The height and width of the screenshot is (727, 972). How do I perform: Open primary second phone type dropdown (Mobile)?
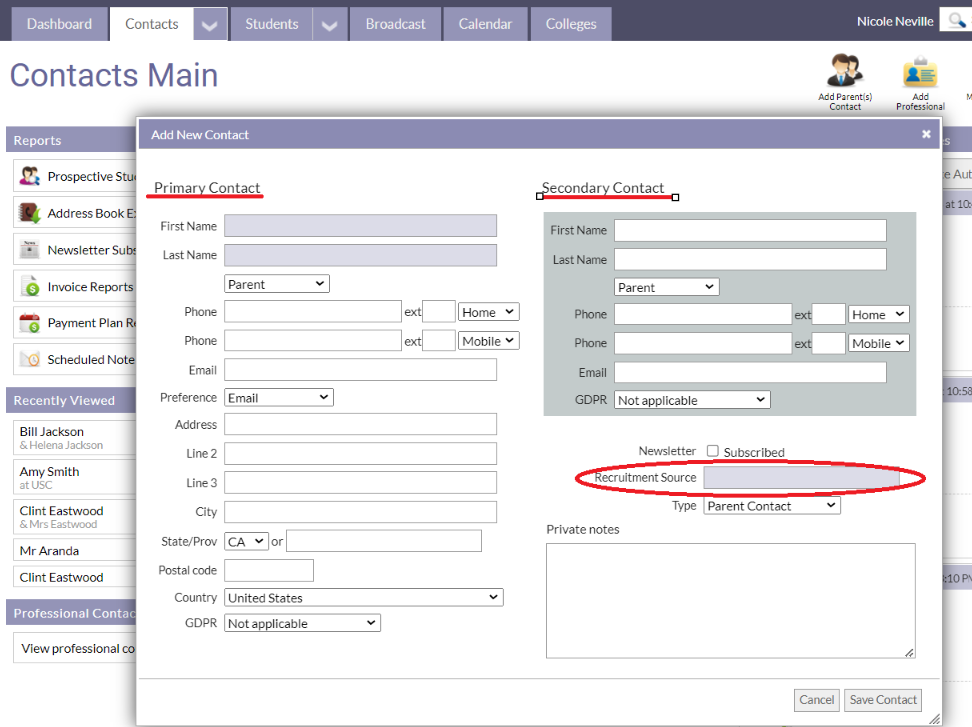(x=488, y=341)
